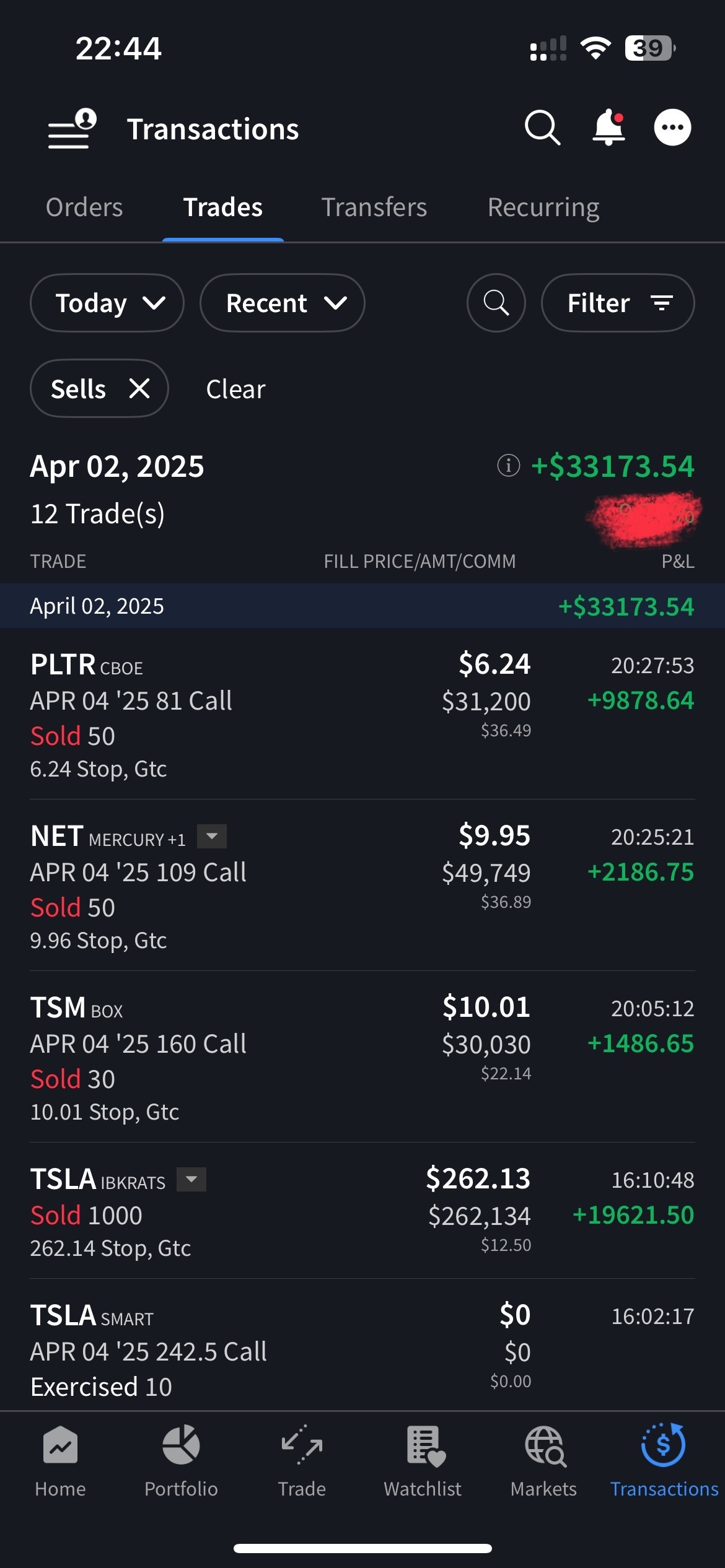Screen dimensions: 725x1568
Task: Open the Trade arrows icon
Action: [x=302, y=1459]
